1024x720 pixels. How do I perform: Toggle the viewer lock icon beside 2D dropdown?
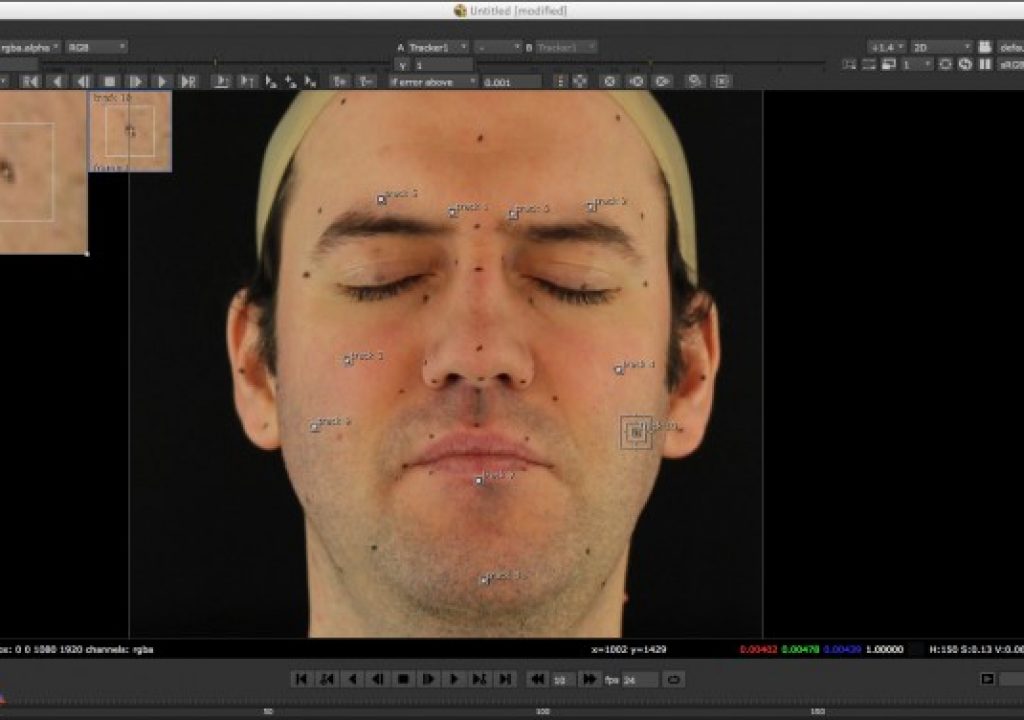[x=985, y=47]
